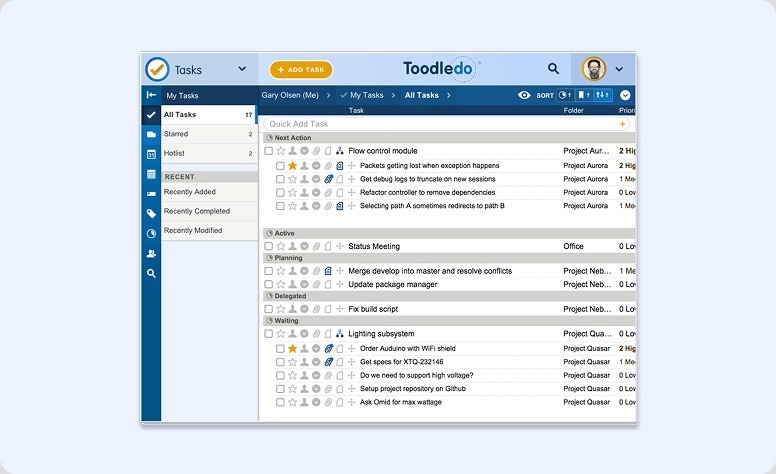Click Gary Olsen (Me) breadcrumb
The width and height of the screenshot is (776, 474).
click(290, 95)
